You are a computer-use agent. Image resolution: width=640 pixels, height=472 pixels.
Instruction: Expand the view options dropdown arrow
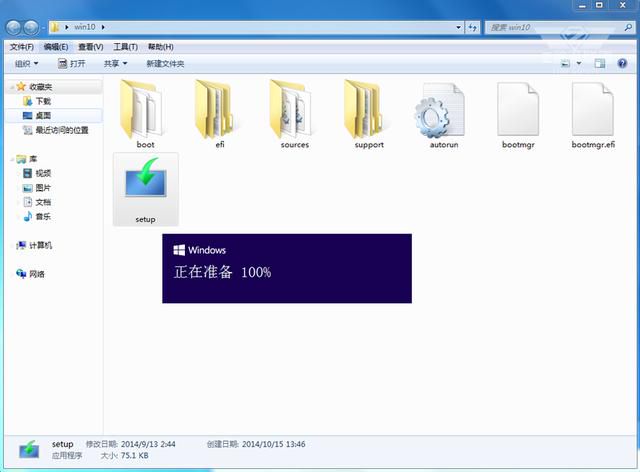pyautogui.click(x=579, y=63)
